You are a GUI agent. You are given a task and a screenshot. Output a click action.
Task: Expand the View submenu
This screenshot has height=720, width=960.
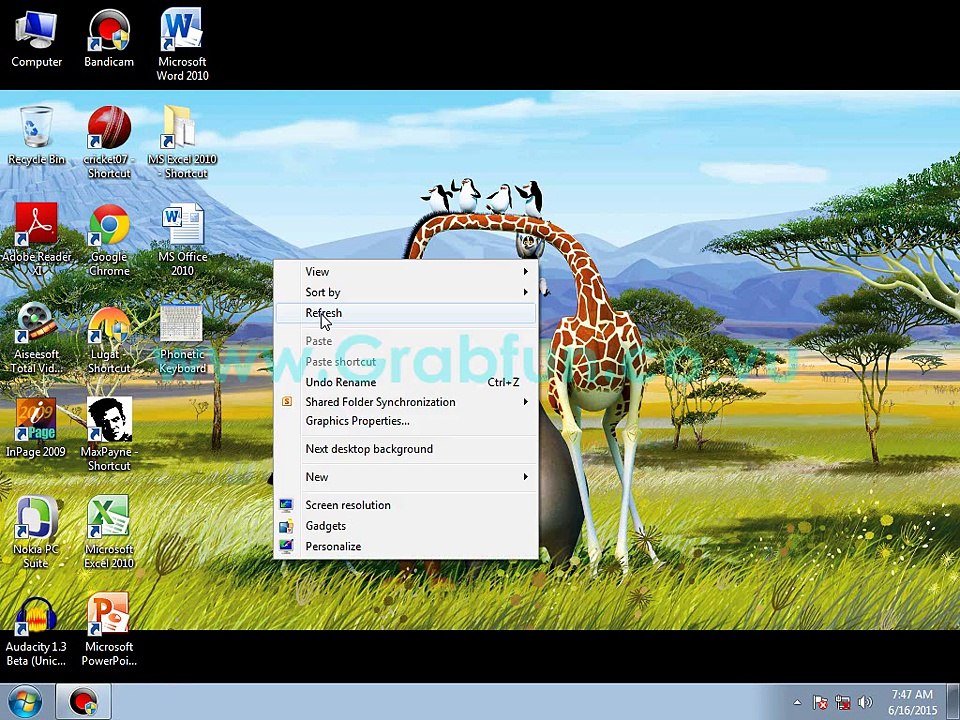click(406, 271)
